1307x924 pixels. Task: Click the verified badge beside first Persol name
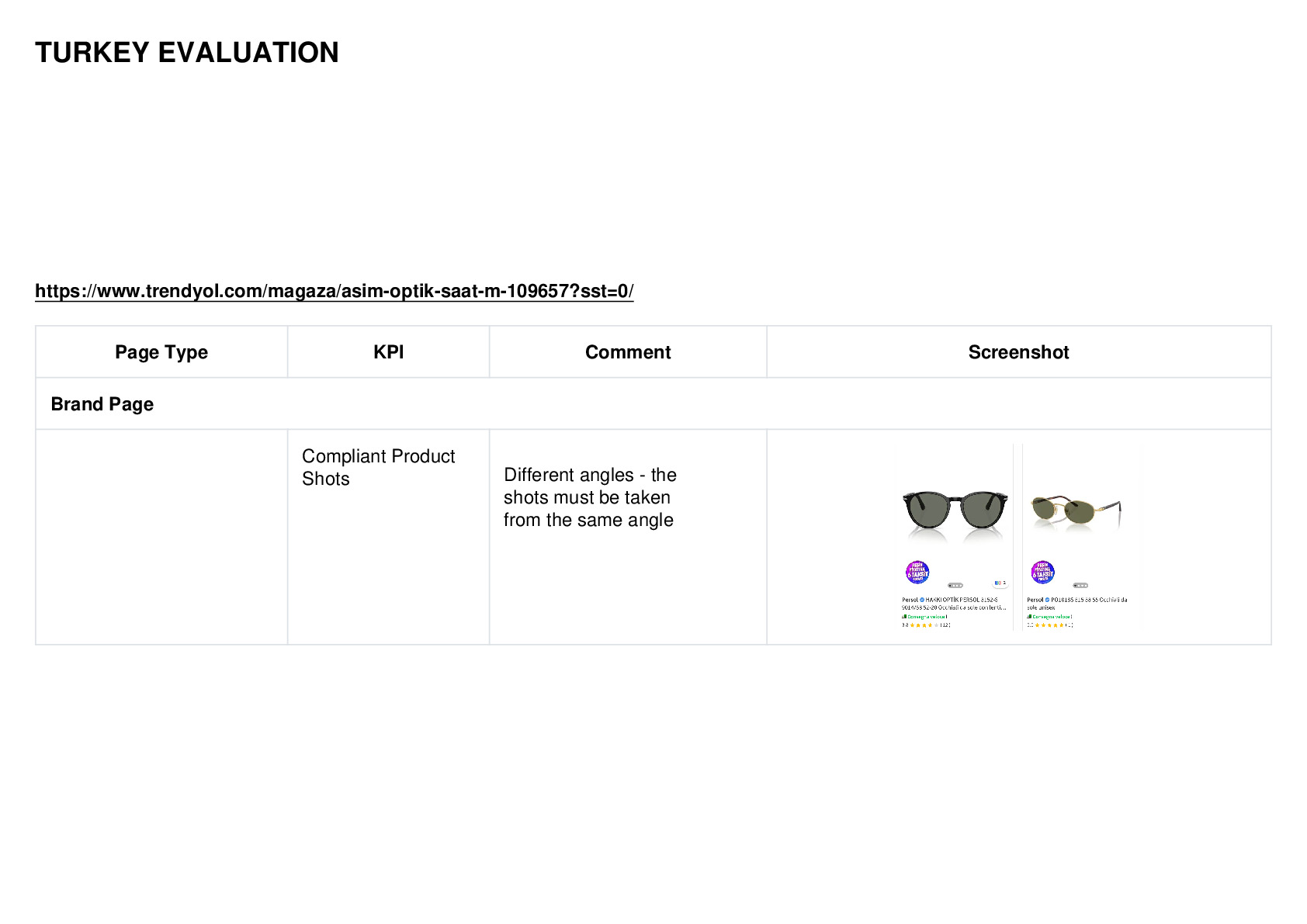pos(922,600)
